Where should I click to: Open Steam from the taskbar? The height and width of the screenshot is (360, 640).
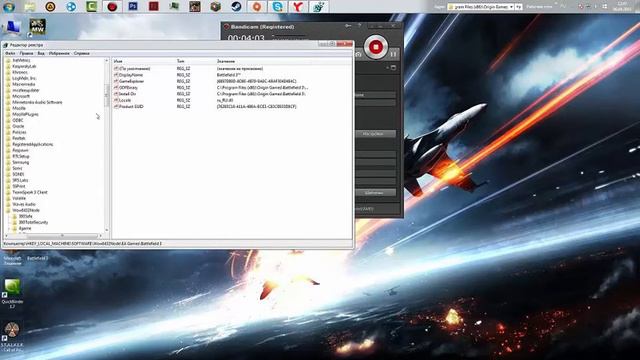pyautogui.click(x=236, y=7)
